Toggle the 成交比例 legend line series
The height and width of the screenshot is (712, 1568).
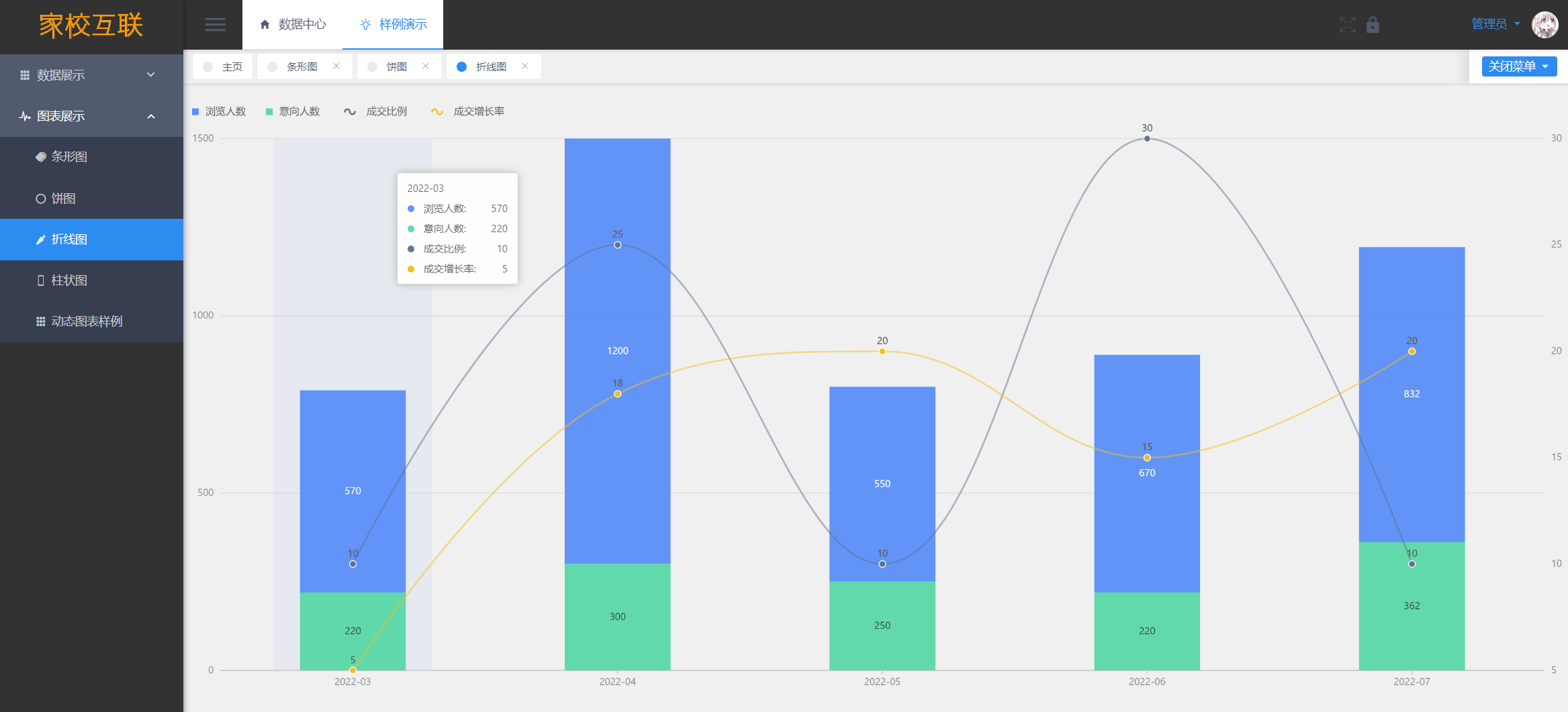375,111
